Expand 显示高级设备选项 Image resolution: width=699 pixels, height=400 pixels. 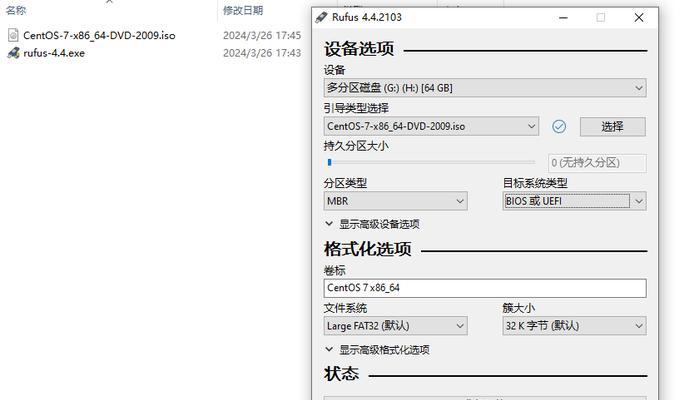(372, 224)
